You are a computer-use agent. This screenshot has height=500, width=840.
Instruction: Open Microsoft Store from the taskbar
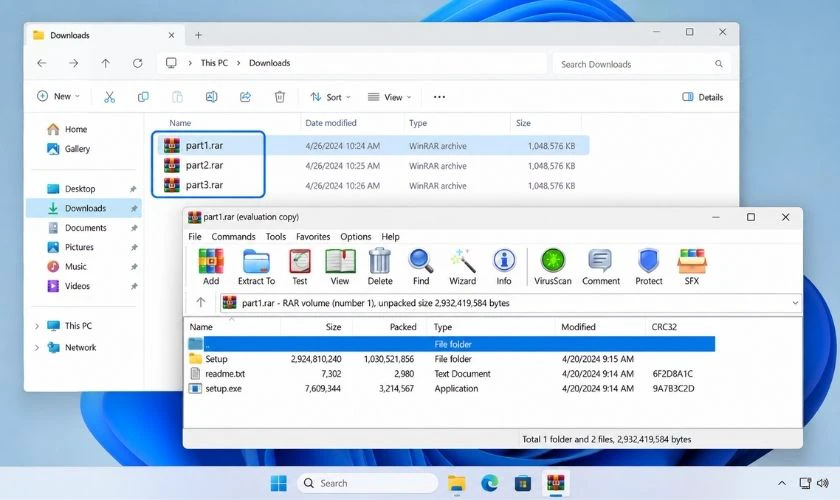tap(523, 483)
